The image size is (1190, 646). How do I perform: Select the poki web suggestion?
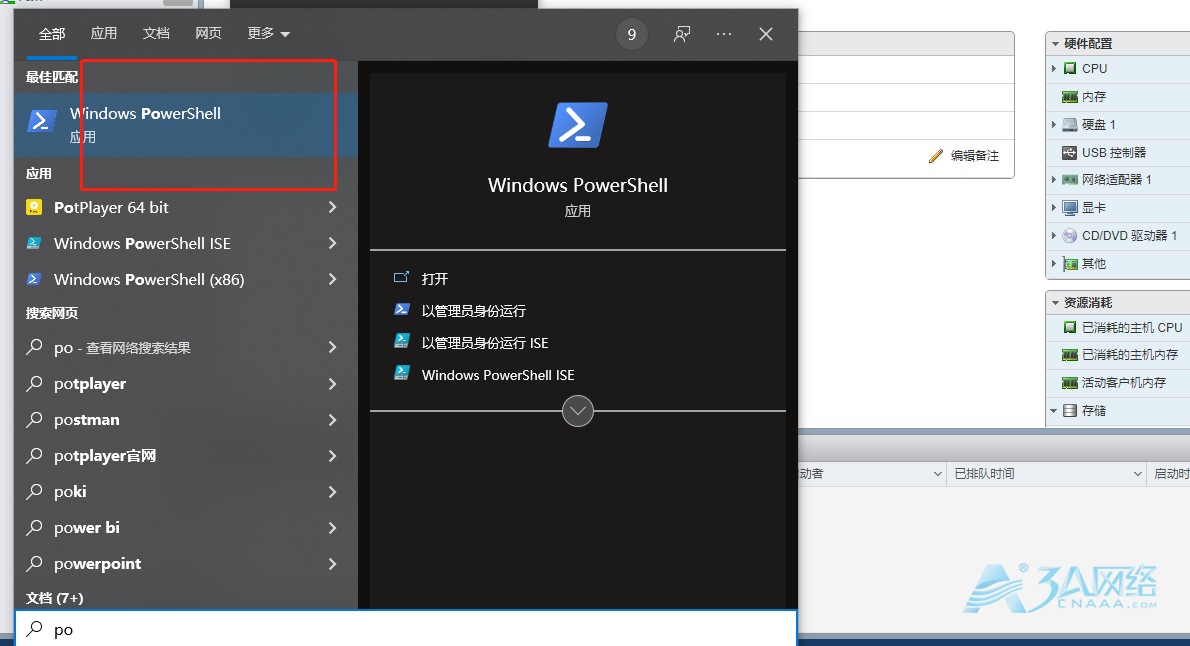[186, 491]
